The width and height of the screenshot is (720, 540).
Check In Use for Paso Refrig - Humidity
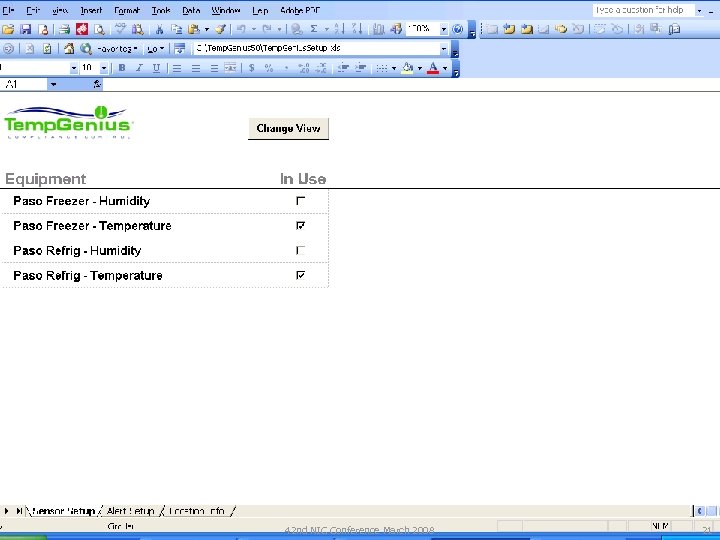pyautogui.click(x=300, y=250)
